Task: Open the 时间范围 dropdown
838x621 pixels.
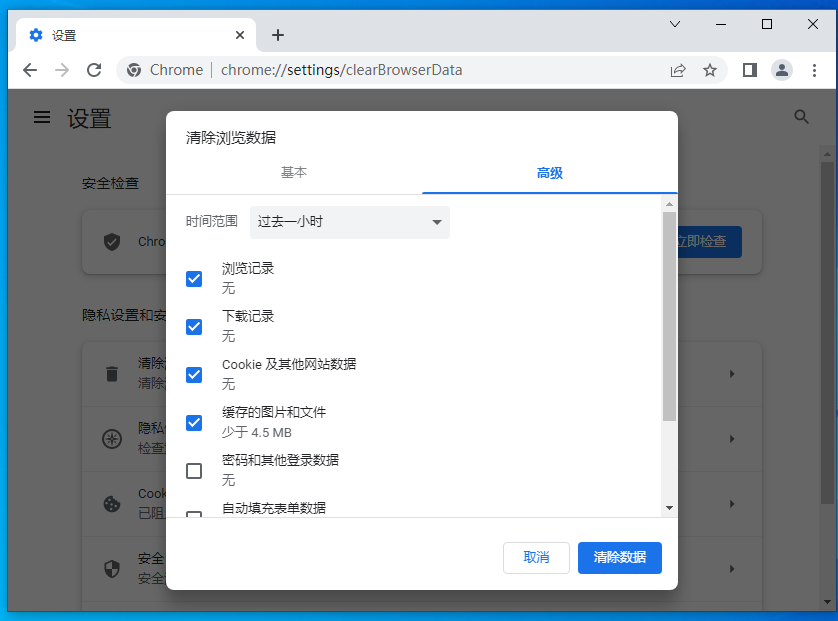Action: [350, 222]
